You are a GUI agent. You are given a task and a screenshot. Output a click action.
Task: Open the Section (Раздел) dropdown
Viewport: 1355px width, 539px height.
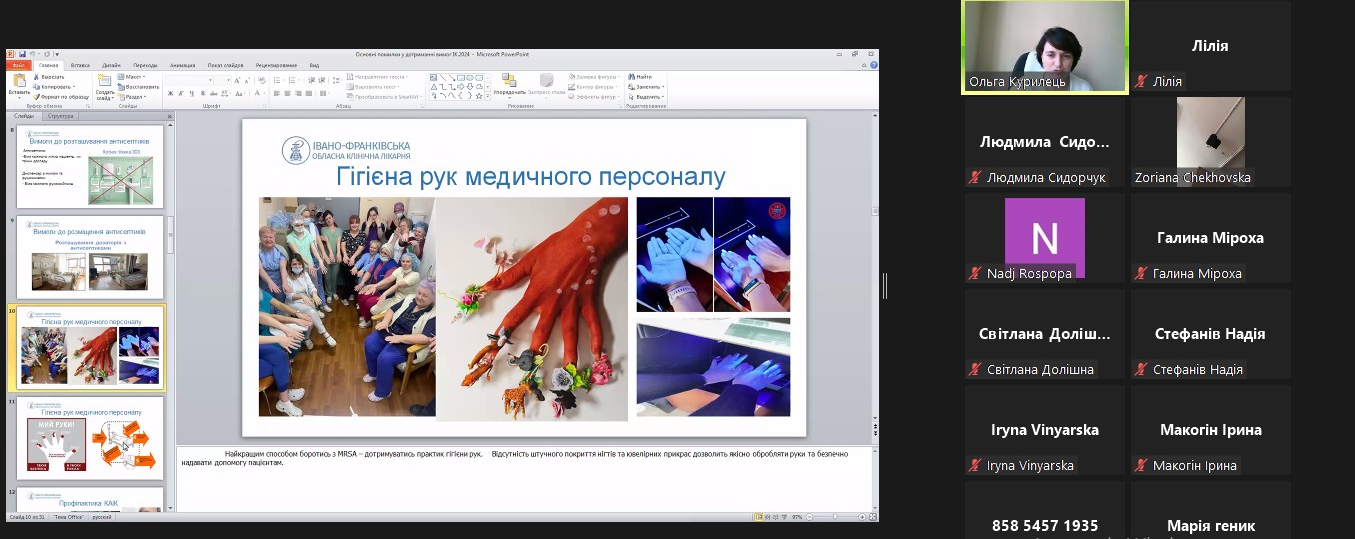[x=135, y=97]
